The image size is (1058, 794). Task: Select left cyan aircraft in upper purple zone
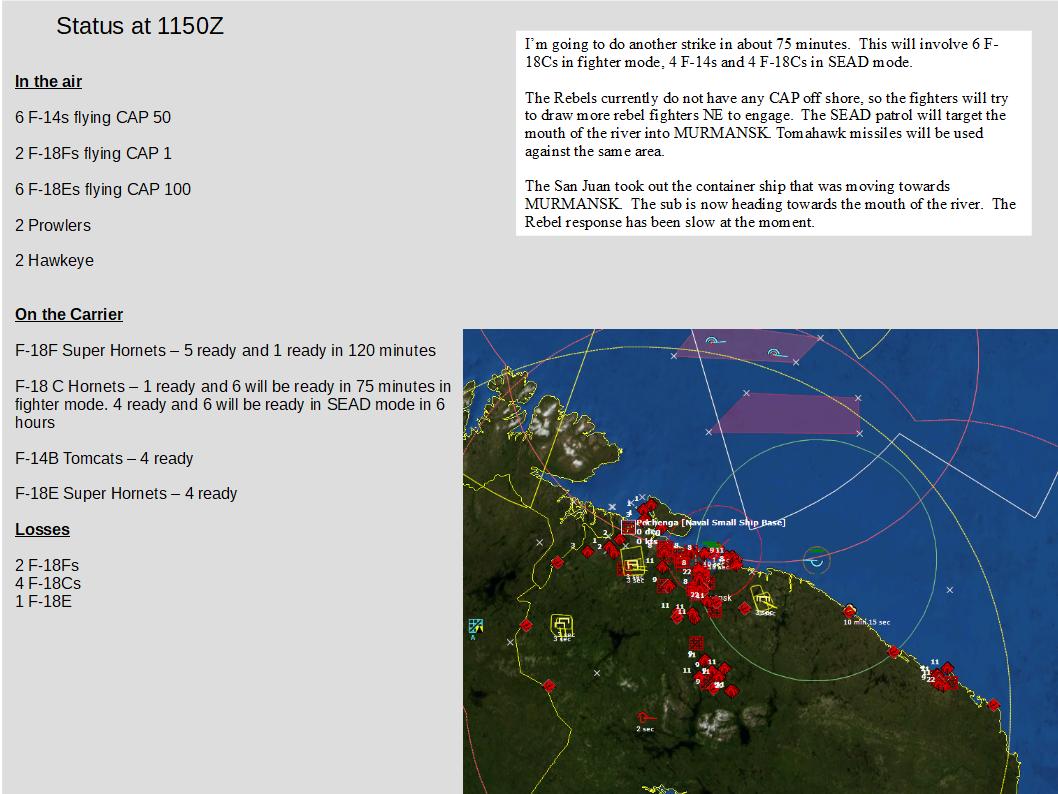[715, 341]
